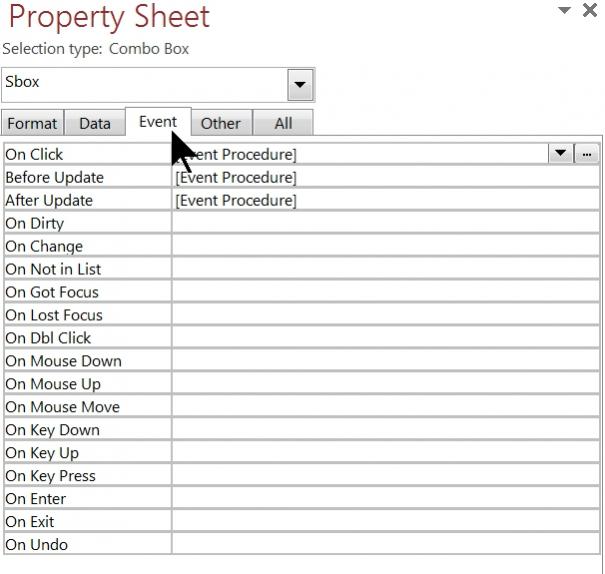This screenshot has width=605, height=574.
Task: Select the On Change event field
Action: coord(386,246)
